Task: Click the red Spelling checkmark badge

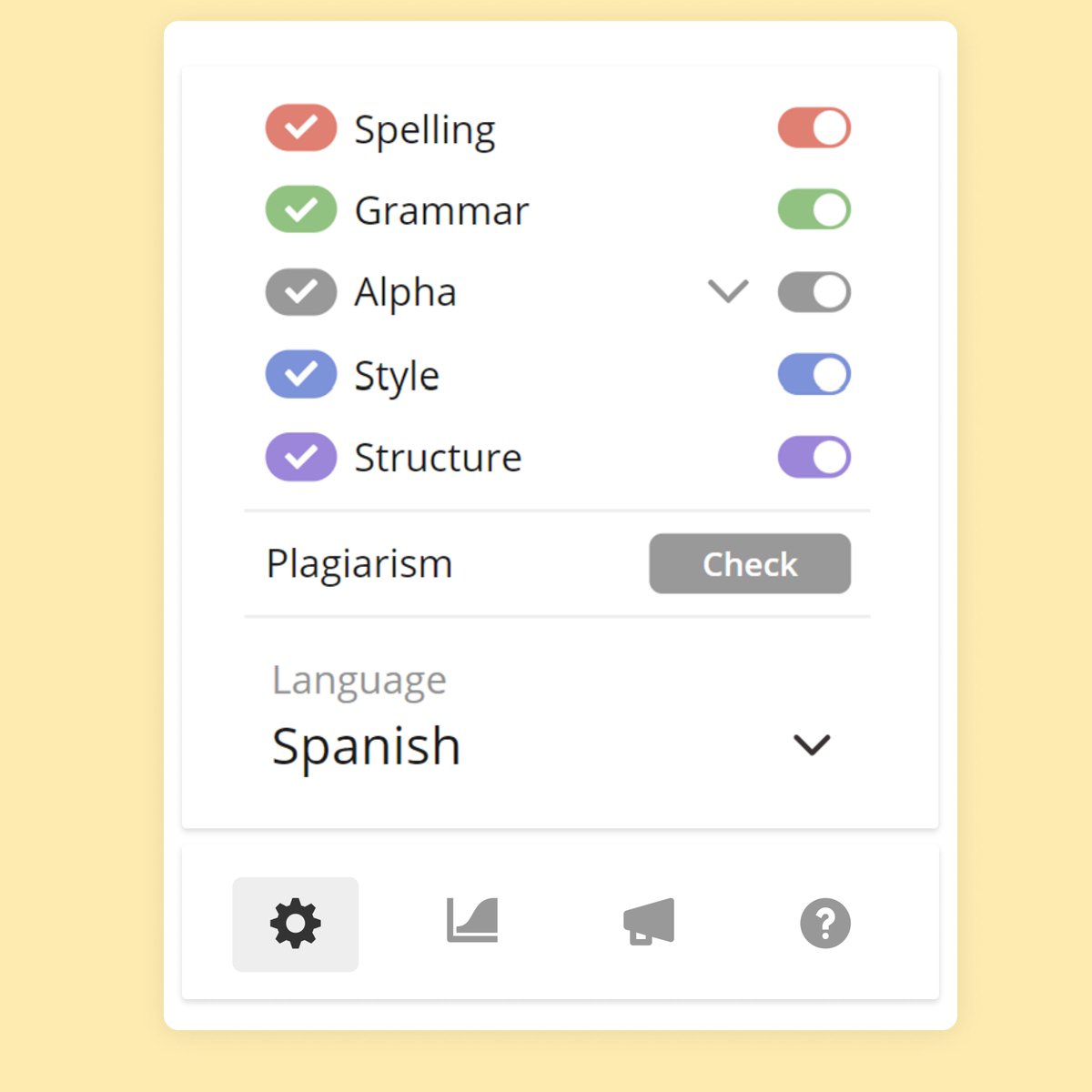Action: (300, 127)
